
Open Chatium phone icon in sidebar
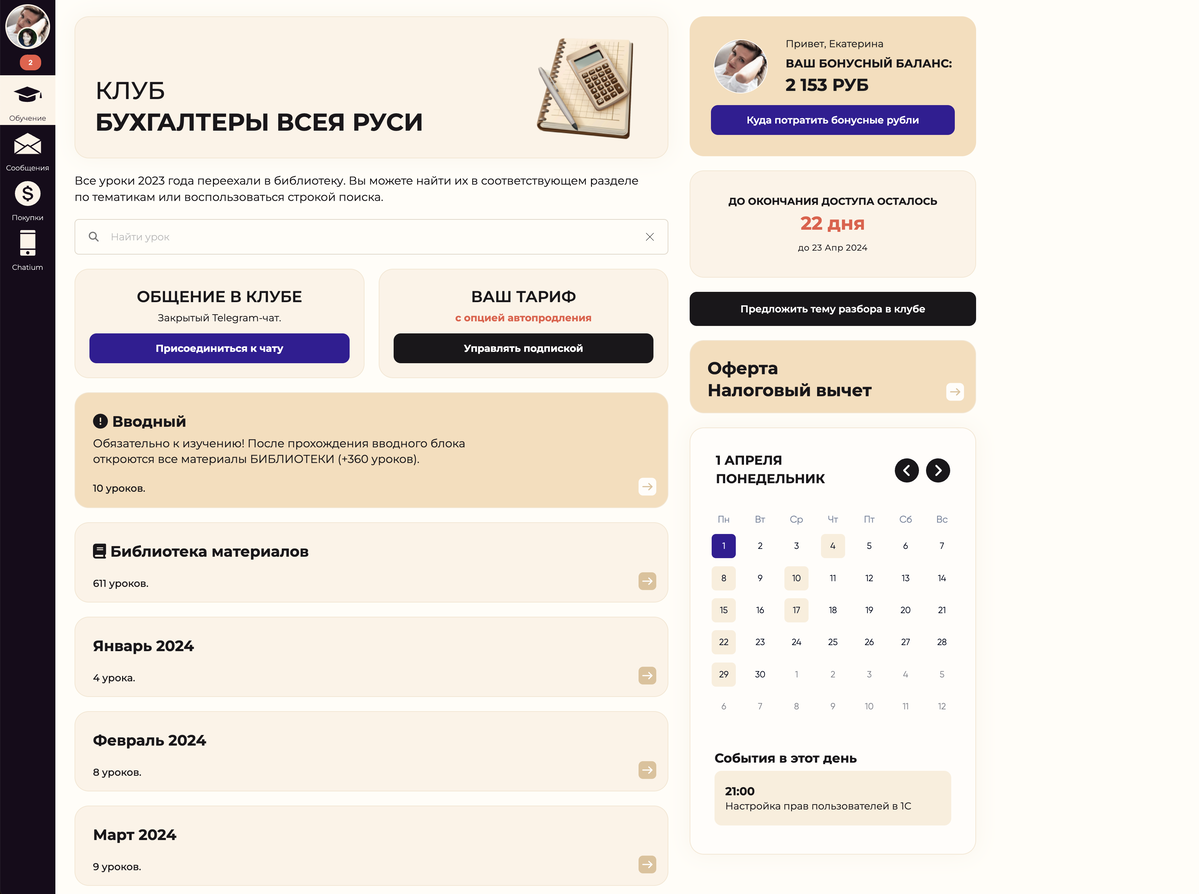27,243
